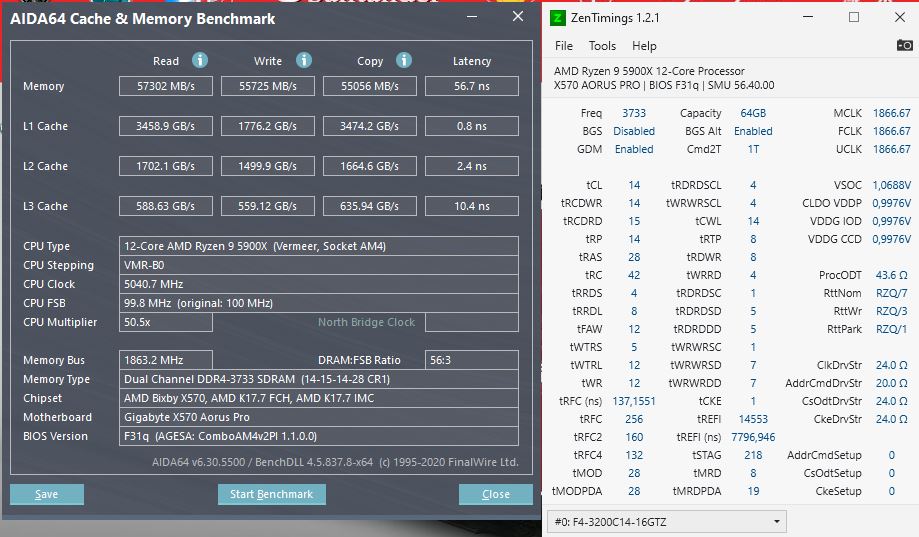Click Motherboard field Gigabyte X570 Aorus Pro
919x537 pixels.
tap(319, 417)
